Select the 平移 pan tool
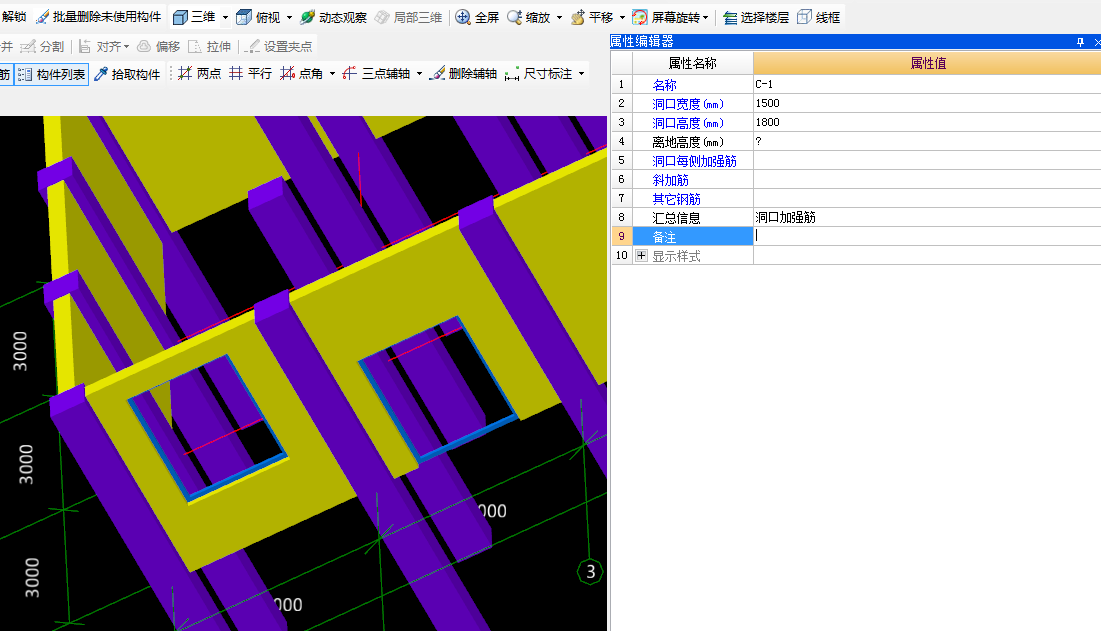1101x631 pixels. pos(592,17)
